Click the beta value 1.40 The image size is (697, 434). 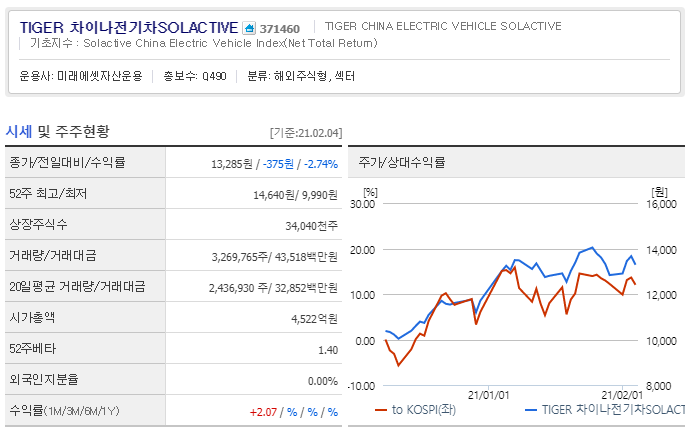328,350
